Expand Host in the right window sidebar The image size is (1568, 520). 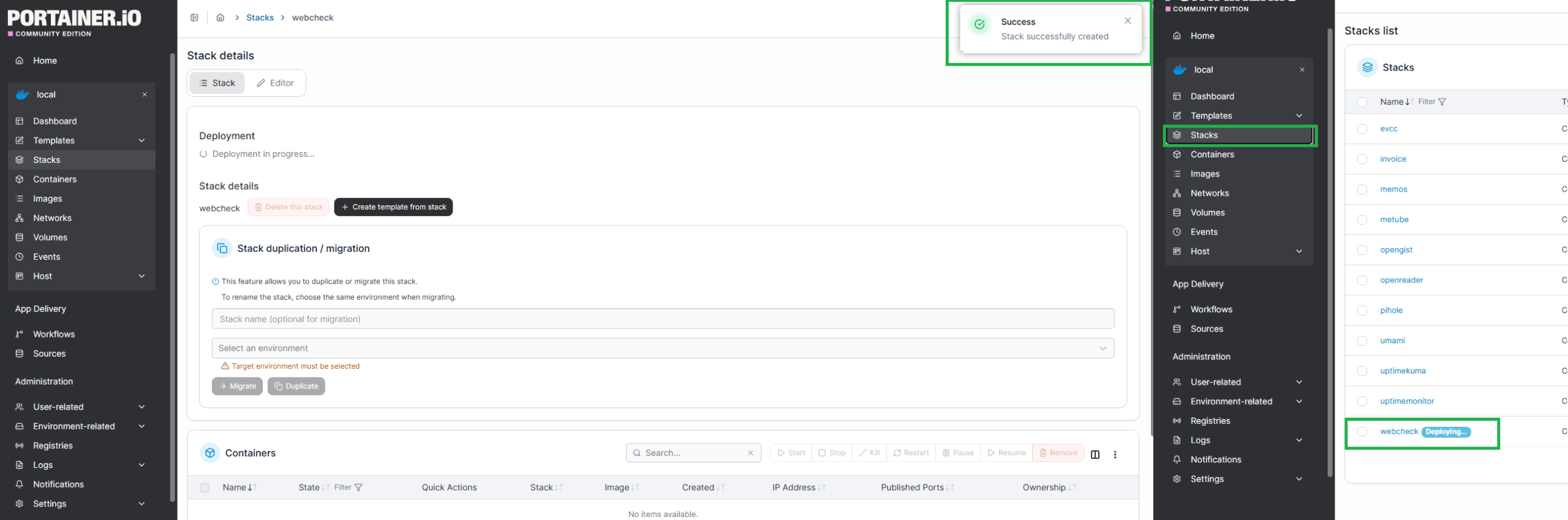(1239, 251)
